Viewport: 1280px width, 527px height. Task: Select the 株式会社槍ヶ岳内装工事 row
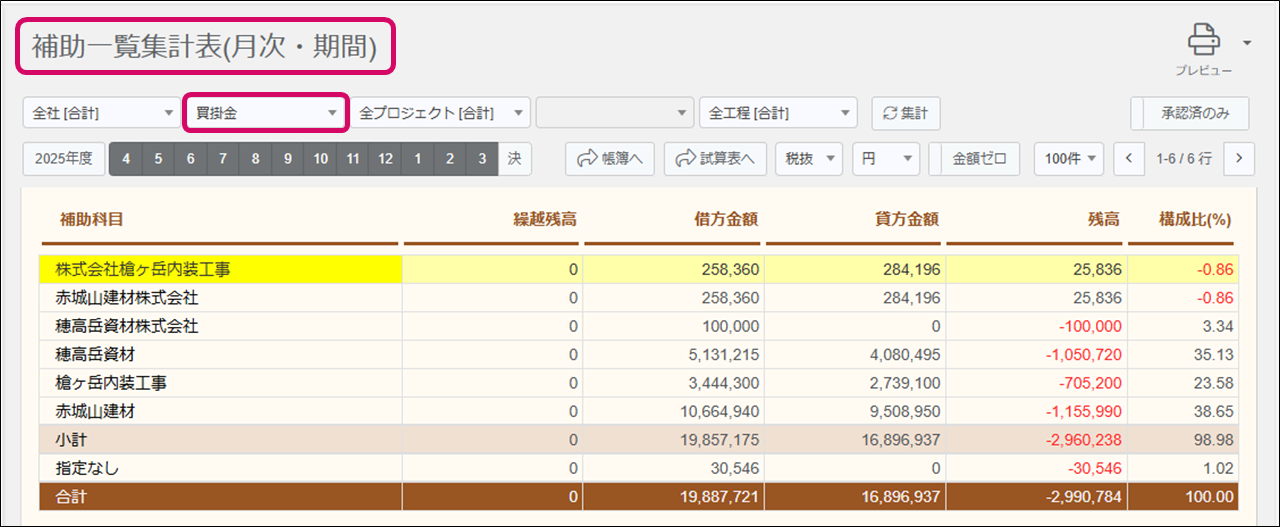pos(220,269)
